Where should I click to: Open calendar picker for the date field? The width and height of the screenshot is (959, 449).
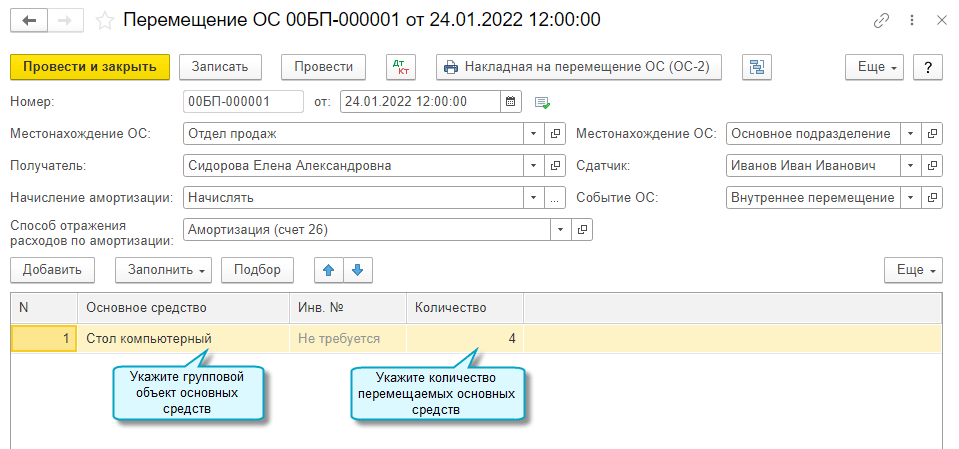pos(511,102)
